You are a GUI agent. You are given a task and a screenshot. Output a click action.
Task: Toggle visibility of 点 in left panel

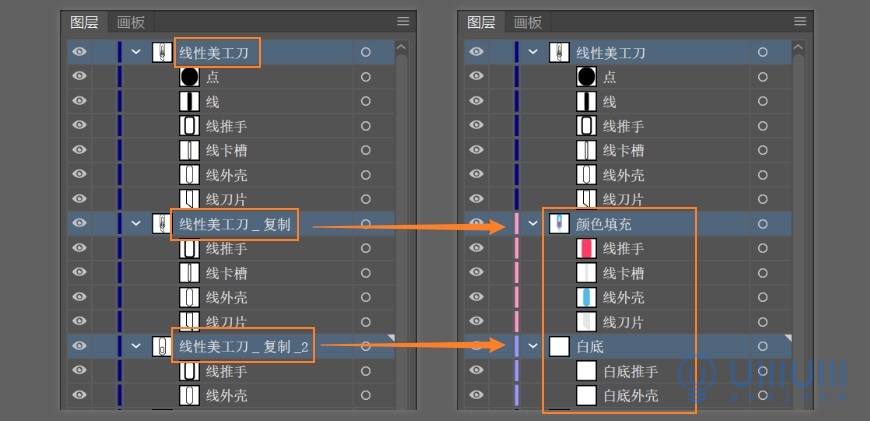pos(79,76)
